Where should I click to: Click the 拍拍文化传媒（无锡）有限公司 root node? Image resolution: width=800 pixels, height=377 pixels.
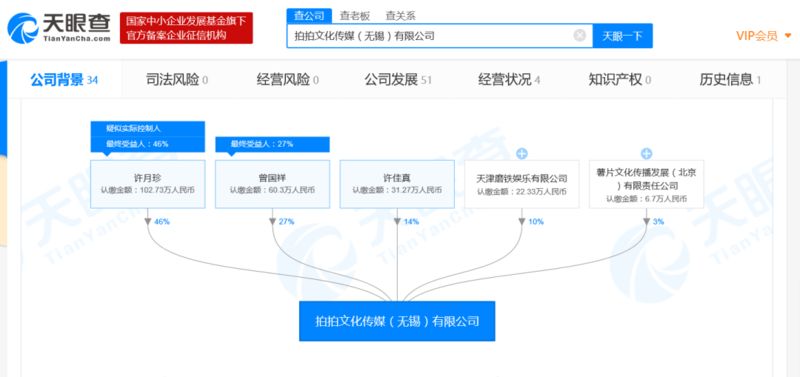point(397,321)
